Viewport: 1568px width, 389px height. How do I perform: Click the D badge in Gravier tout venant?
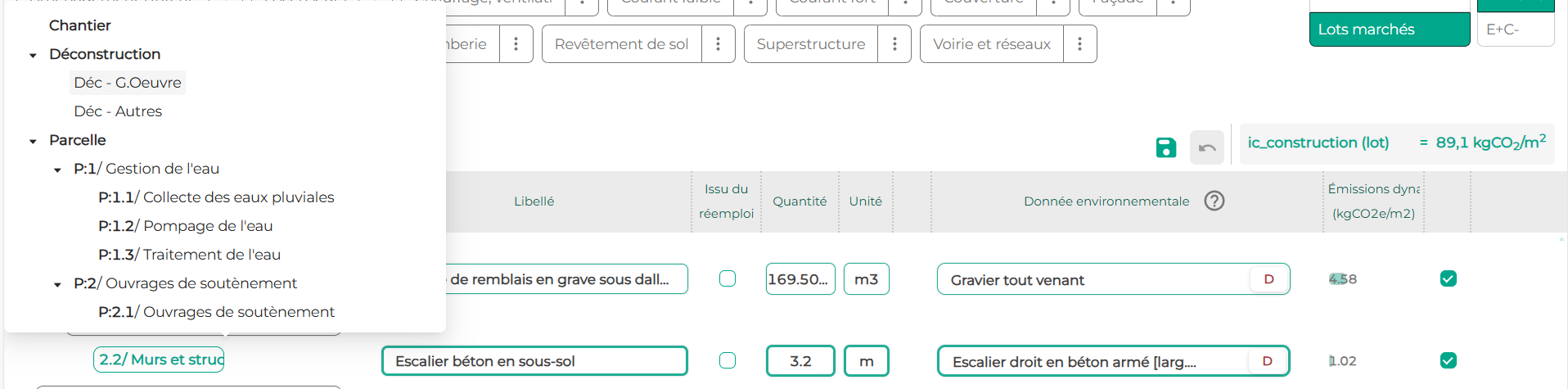pos(1268,279)
